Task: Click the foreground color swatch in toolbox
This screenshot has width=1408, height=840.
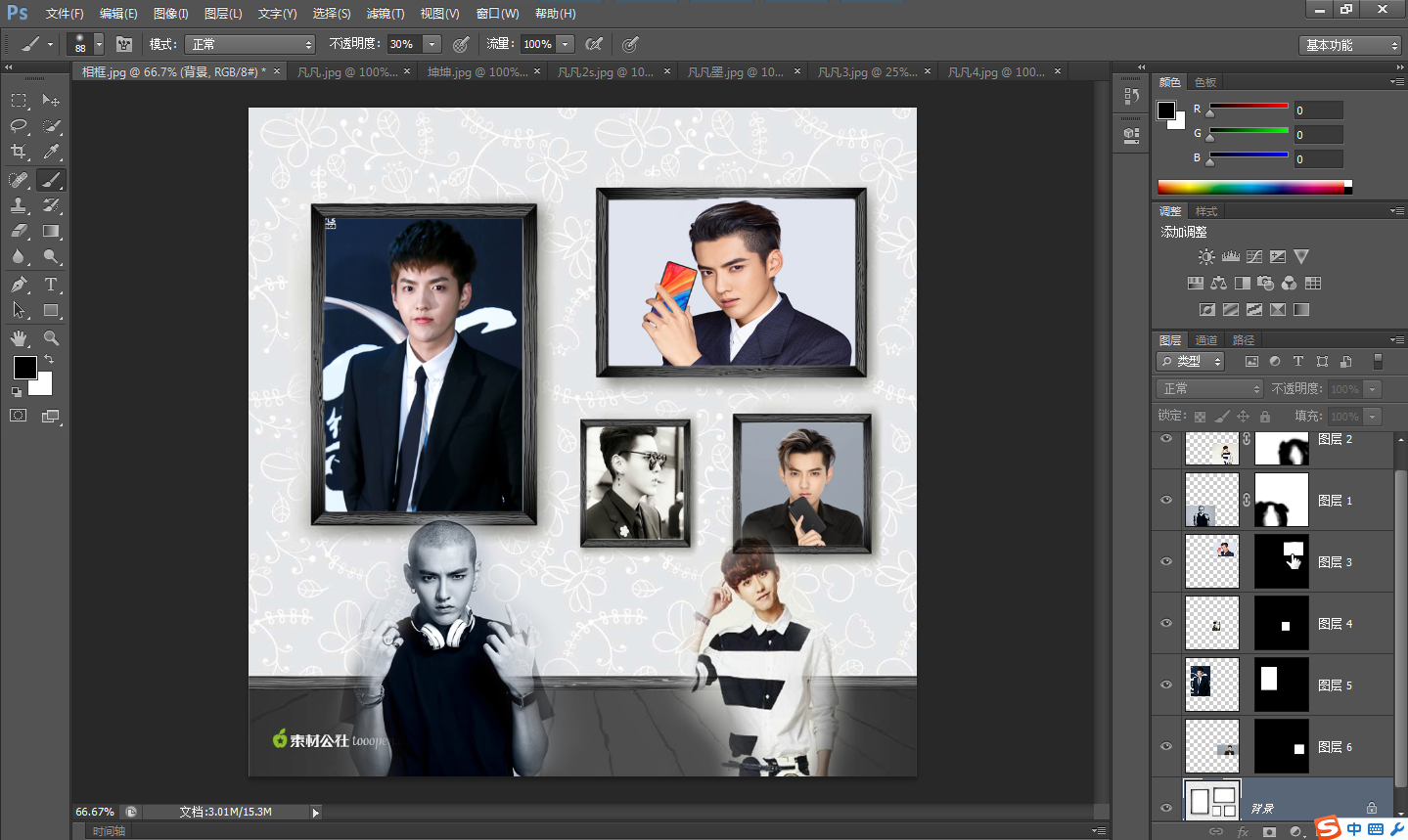Action: click(25, 368)
